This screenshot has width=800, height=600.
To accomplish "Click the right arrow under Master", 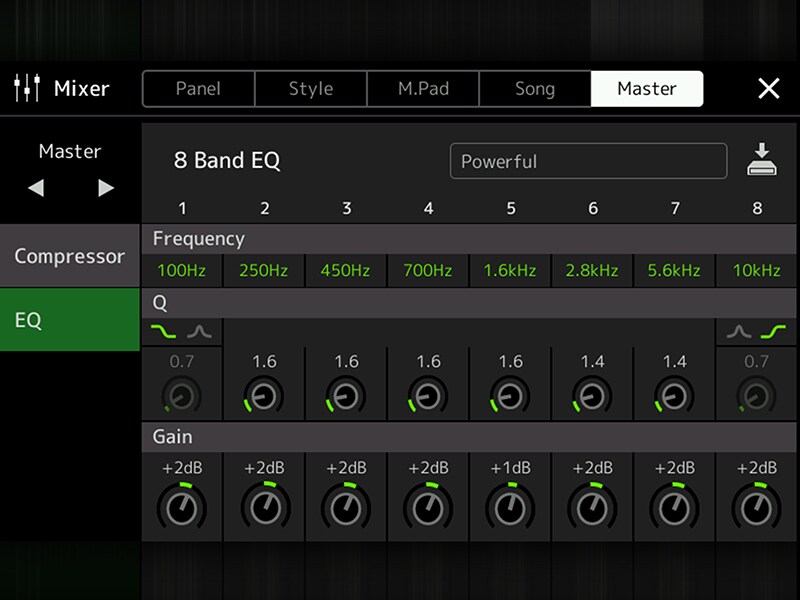I will click(104, 187).
